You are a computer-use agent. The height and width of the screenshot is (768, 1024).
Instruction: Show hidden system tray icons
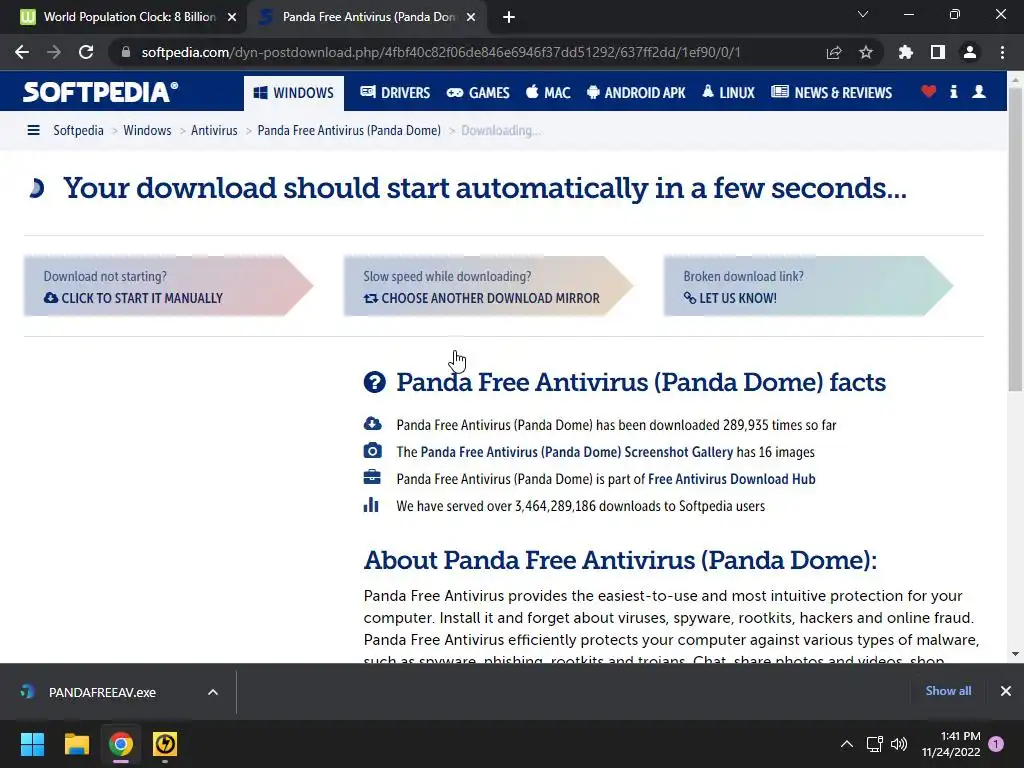(846, 744)
